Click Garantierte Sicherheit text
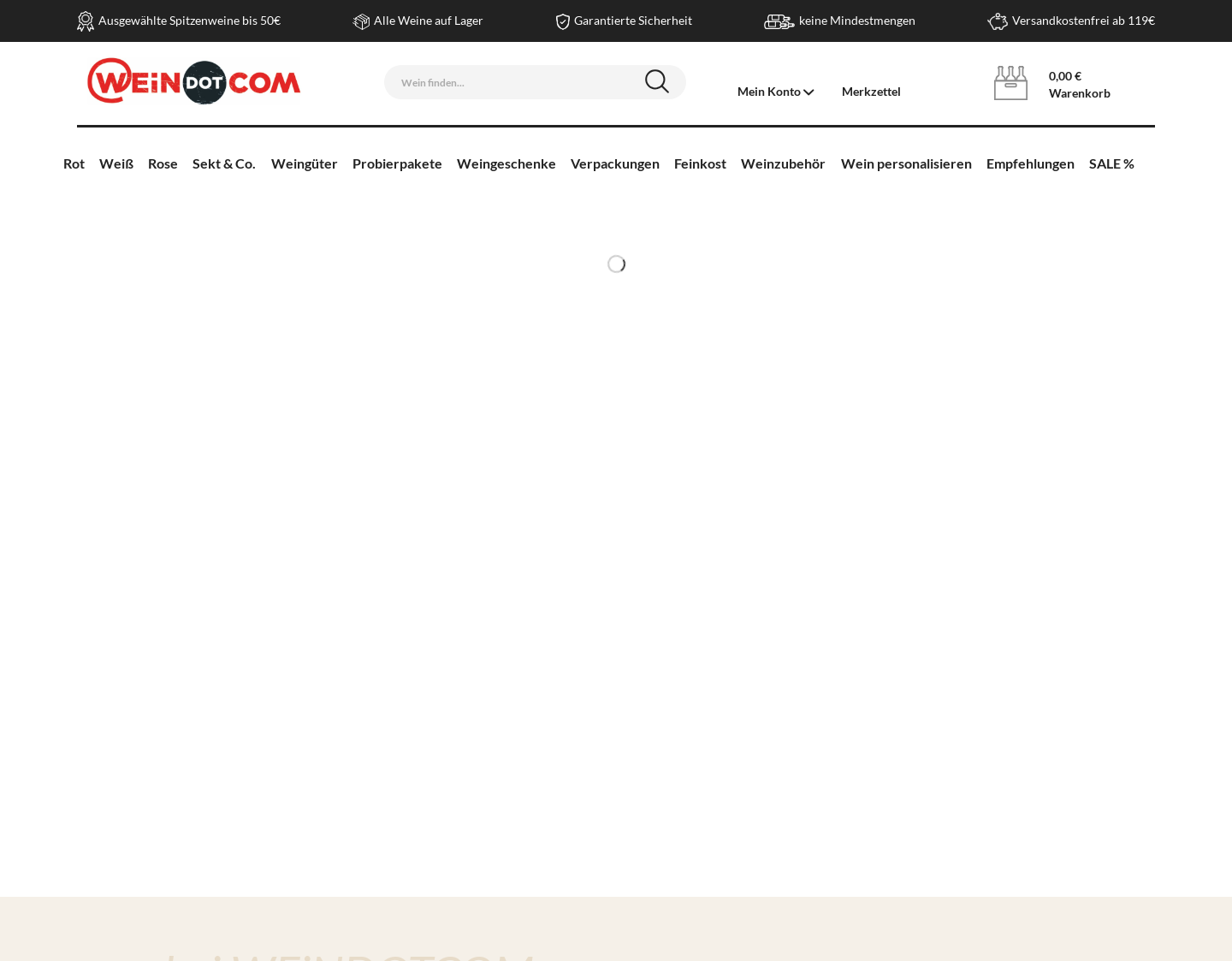Viewport: 1232px width, 961px height. tap(633, 21)
